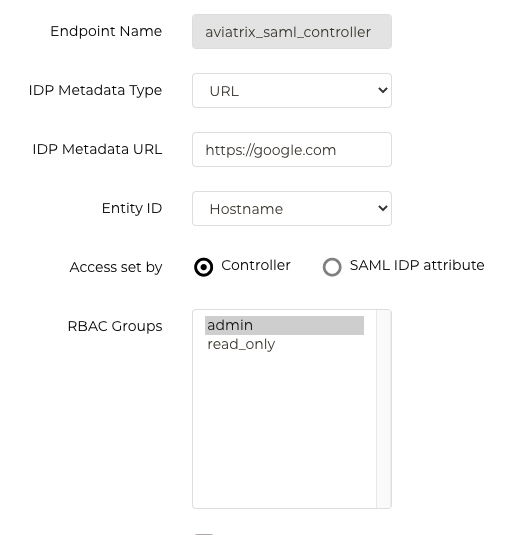510x535 pixels.
Task: Select read_only in RBAC Groups list
Action: pyautogui.click(x=284, y=344)
